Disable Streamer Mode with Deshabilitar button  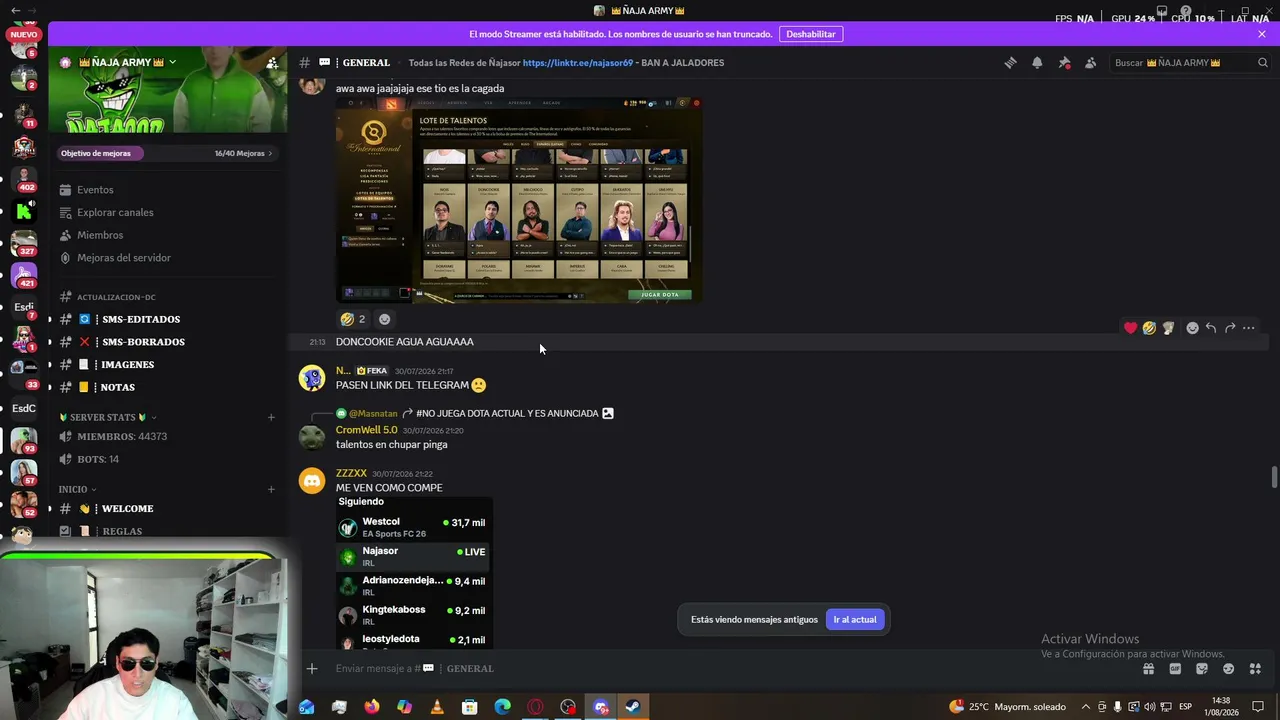[810, 34]
